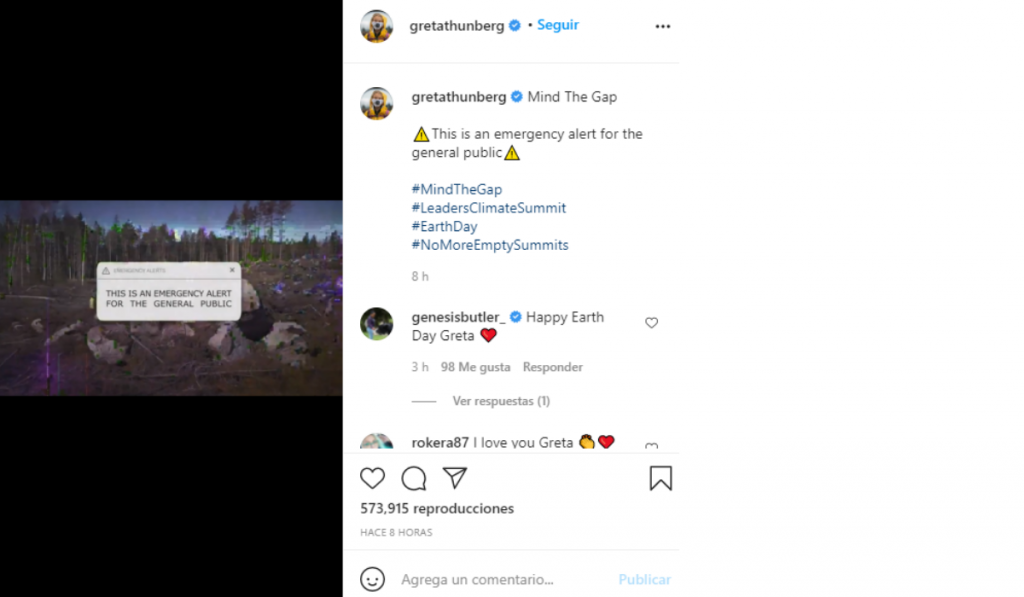
Task: Expand Ver respuestas (1) replies
Action: (x=501, y=401)
